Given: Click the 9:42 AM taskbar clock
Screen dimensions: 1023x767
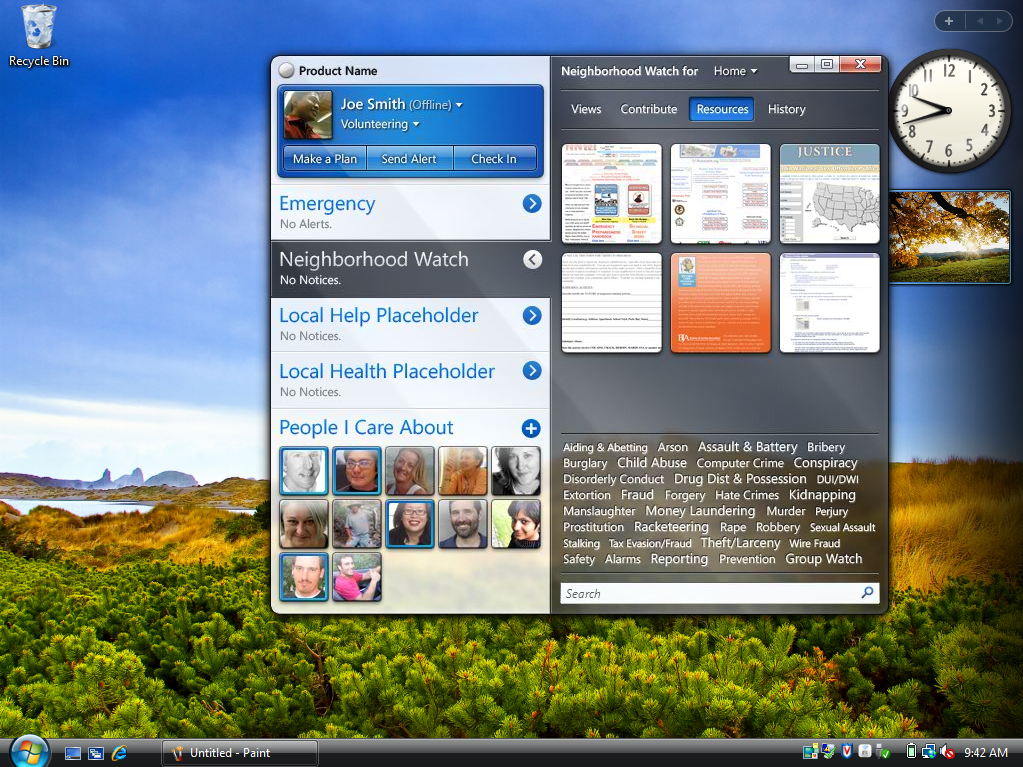Looking at the screenshot, I should 985,753.
